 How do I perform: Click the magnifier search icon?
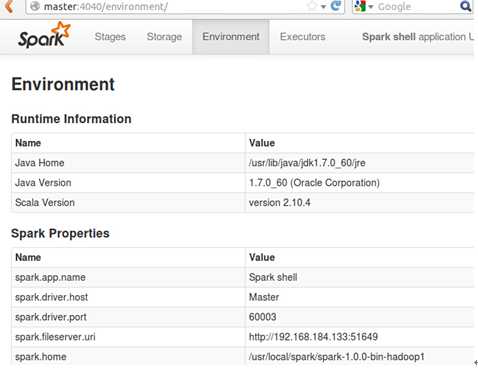pyautogui.click(x=466, y=6)
